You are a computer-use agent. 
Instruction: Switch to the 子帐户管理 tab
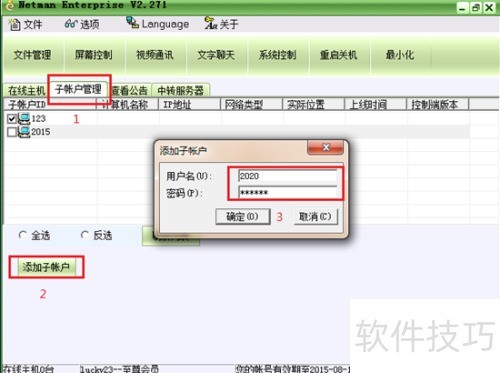click(79, 89)
